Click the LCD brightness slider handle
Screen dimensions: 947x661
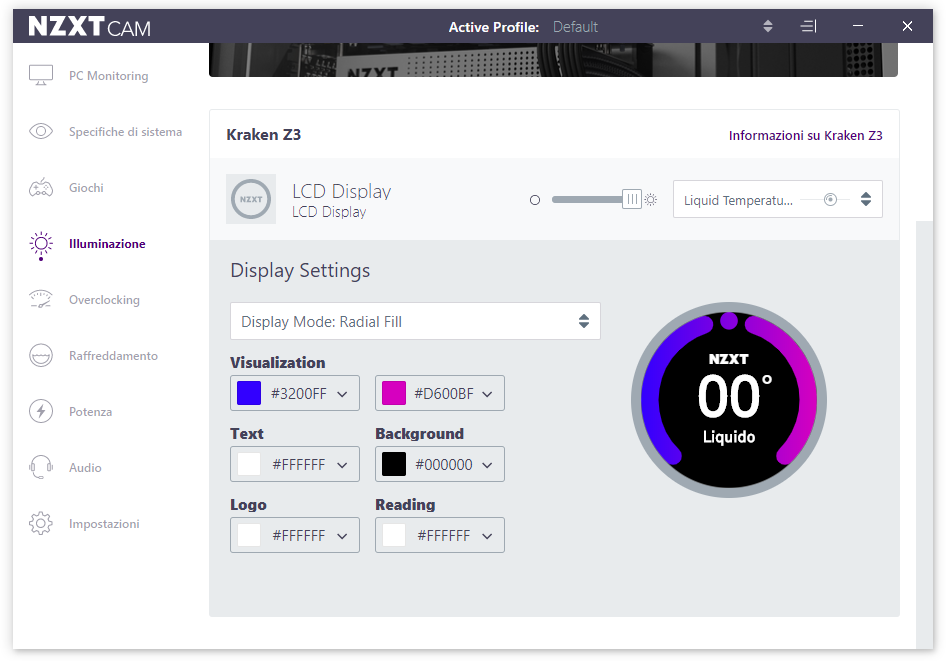pos(632,199)
